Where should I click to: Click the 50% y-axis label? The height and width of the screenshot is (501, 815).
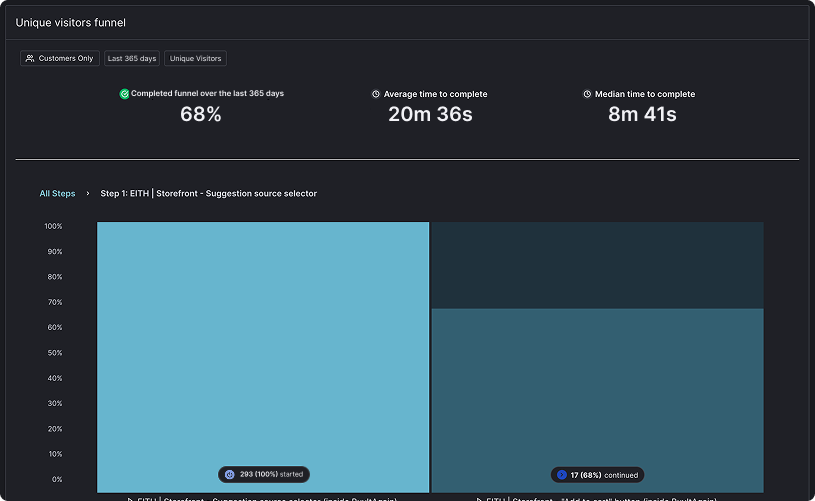[x=55, y=353]
